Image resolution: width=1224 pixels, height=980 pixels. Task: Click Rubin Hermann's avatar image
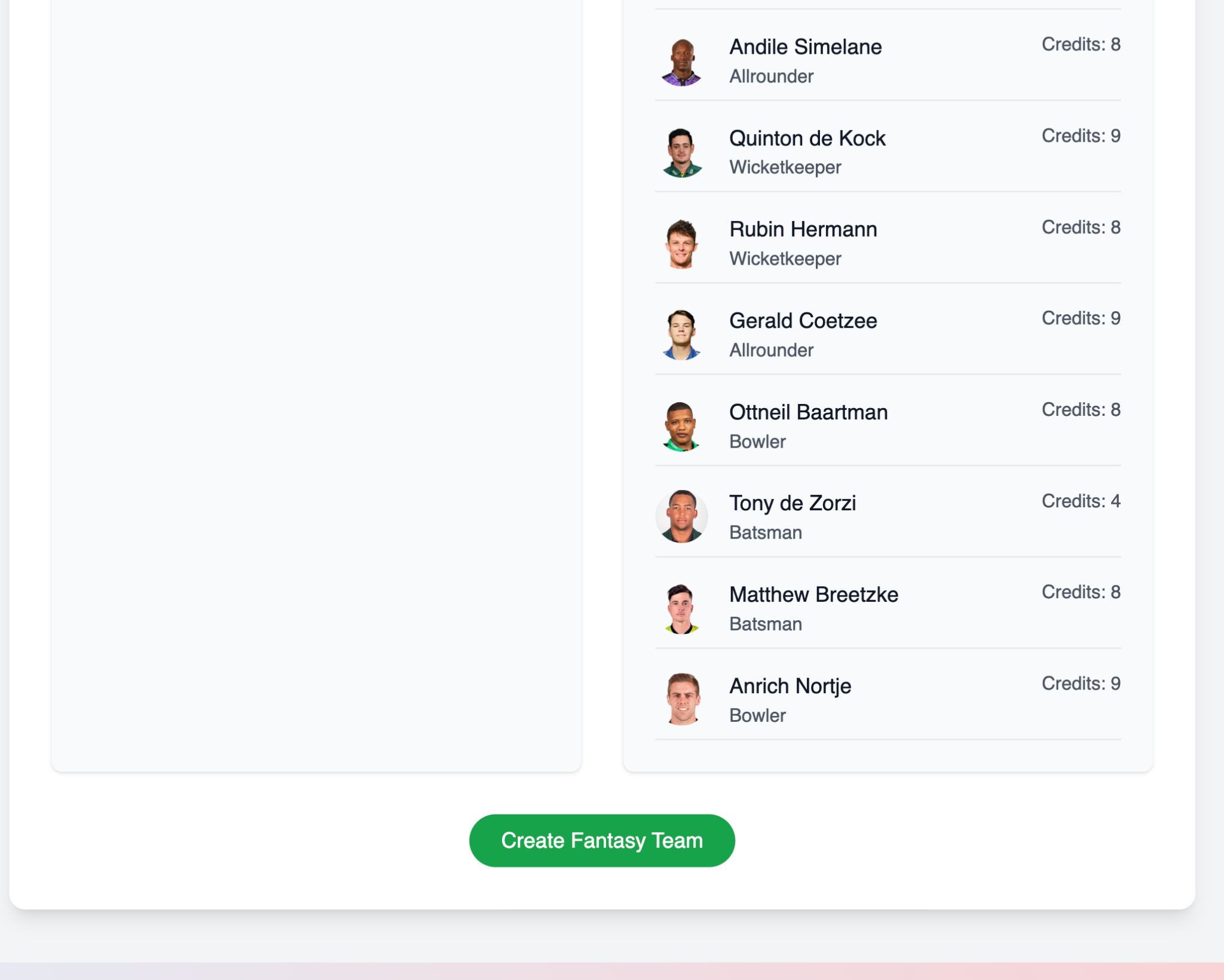pyautogui.click(x=681, y=244)
